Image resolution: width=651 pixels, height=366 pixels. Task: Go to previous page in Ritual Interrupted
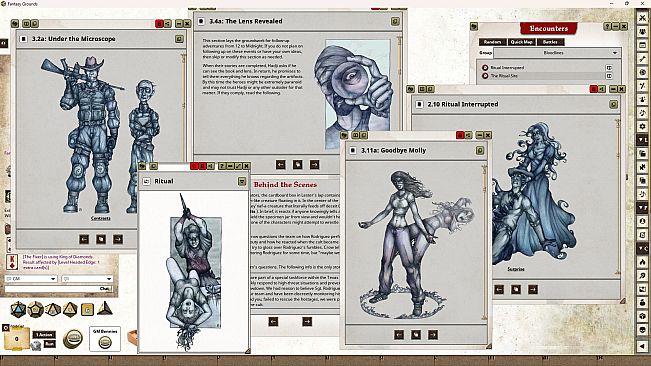[499, 289]
